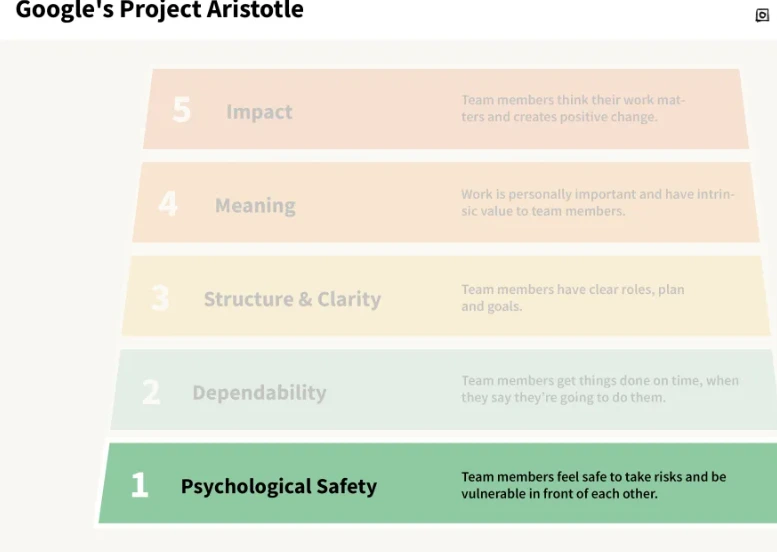Click the 'clear roles, plan and goals' text
Screen dimensions: 777x552
(x=573, y=298)
